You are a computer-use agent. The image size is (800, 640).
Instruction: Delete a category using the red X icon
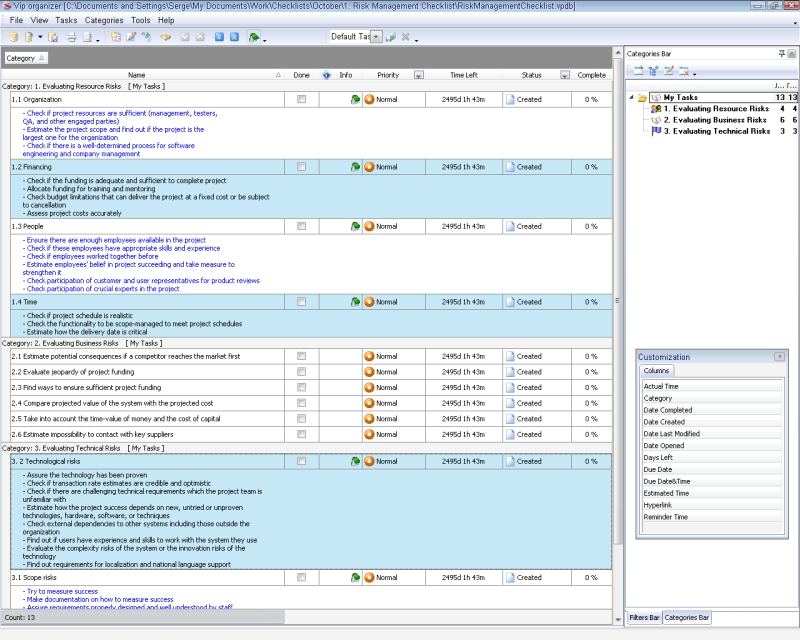[684, 68]
